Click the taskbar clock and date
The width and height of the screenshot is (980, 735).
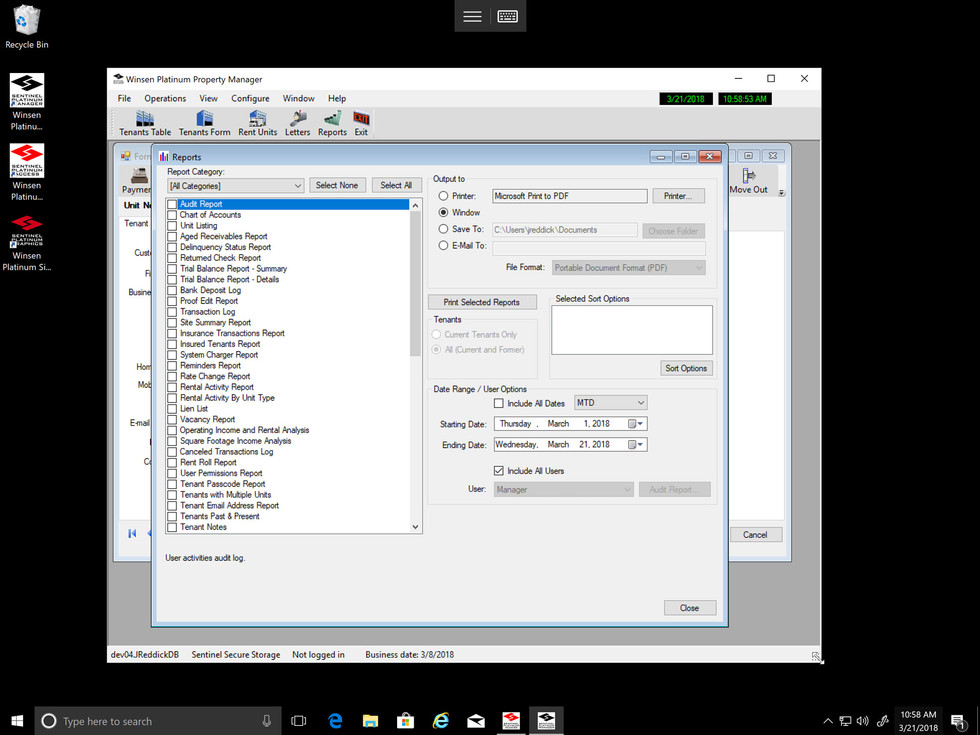[918, 721]
